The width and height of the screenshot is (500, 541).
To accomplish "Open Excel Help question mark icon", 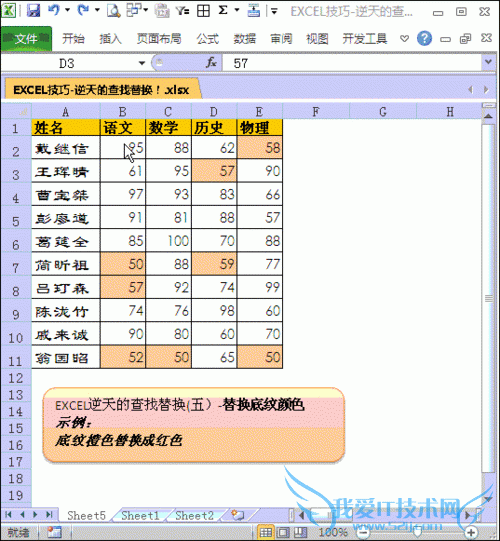I will (424, 38).
